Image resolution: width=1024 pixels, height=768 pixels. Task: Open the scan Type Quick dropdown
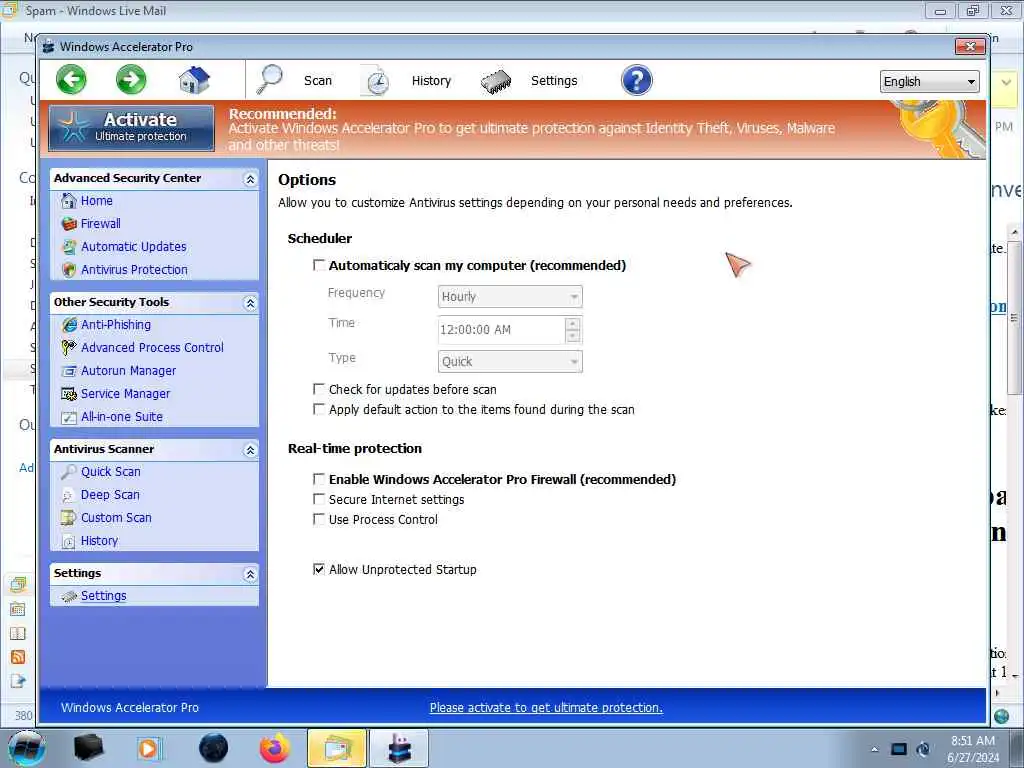[x=509, y=362]
